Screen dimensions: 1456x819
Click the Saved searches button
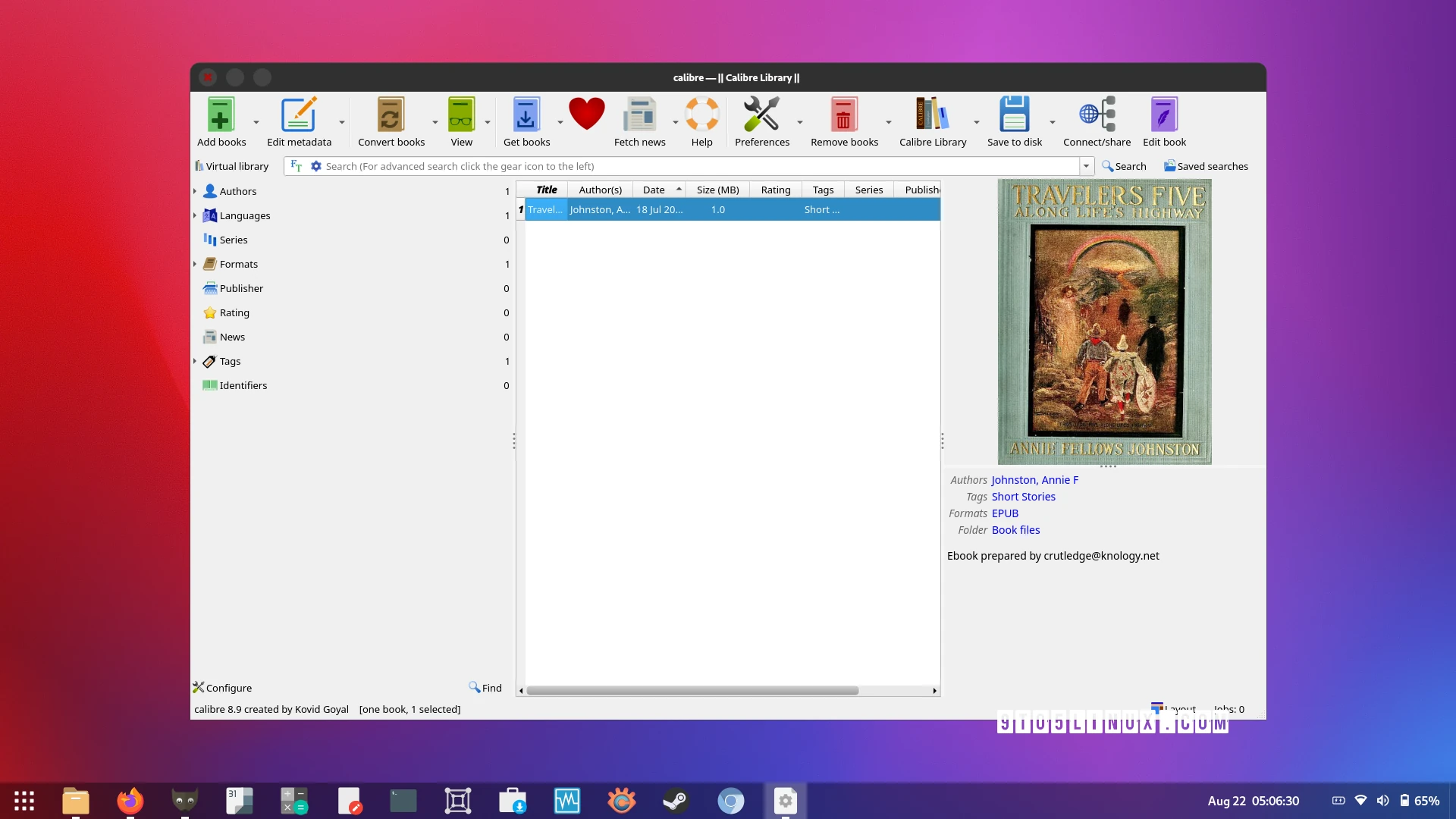(1206, 166)
